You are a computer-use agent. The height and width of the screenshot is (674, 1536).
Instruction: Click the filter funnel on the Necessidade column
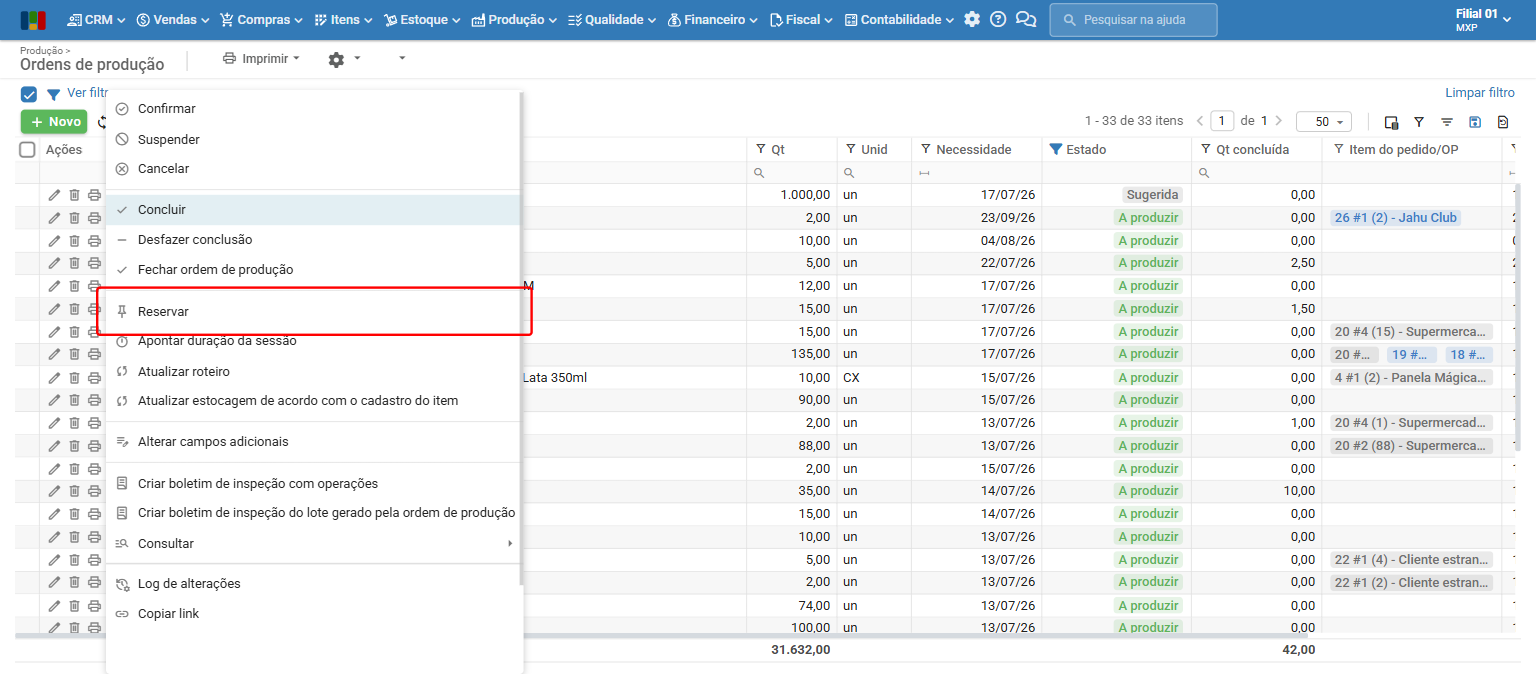[x=926, y=150]
